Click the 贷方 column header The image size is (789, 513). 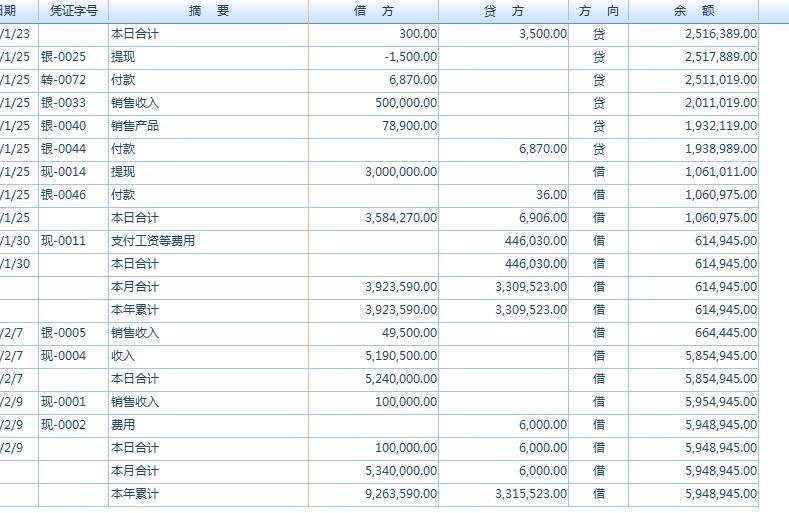504,11
